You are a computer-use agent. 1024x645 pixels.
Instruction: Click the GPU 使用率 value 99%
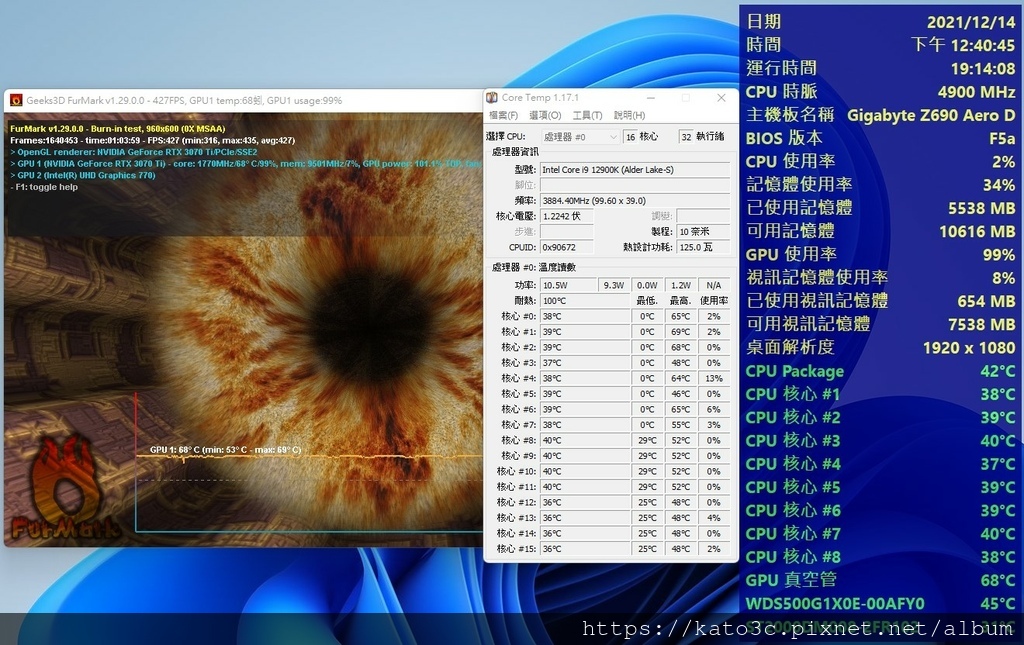click(999, 255)
